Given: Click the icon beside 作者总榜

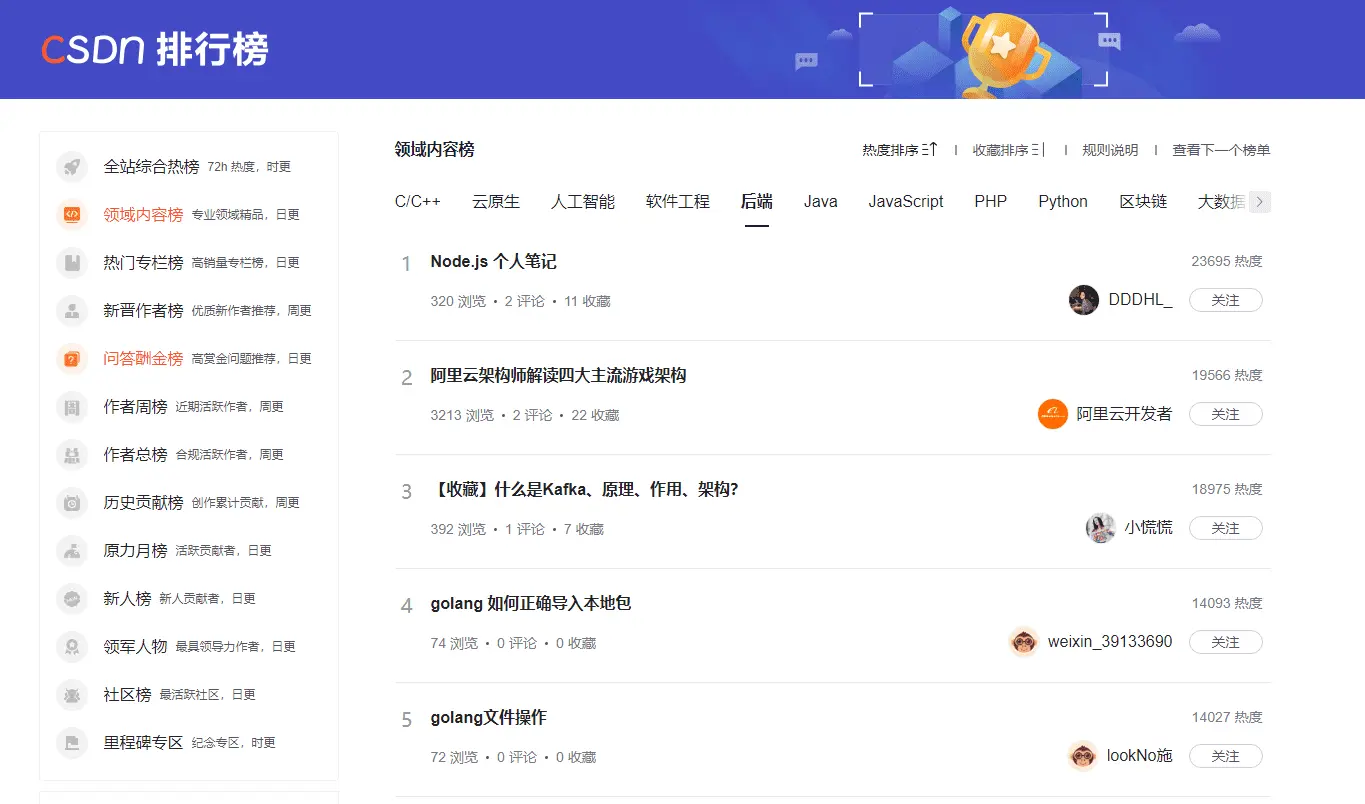Looking at the screenshot, I should pos(72,455).
